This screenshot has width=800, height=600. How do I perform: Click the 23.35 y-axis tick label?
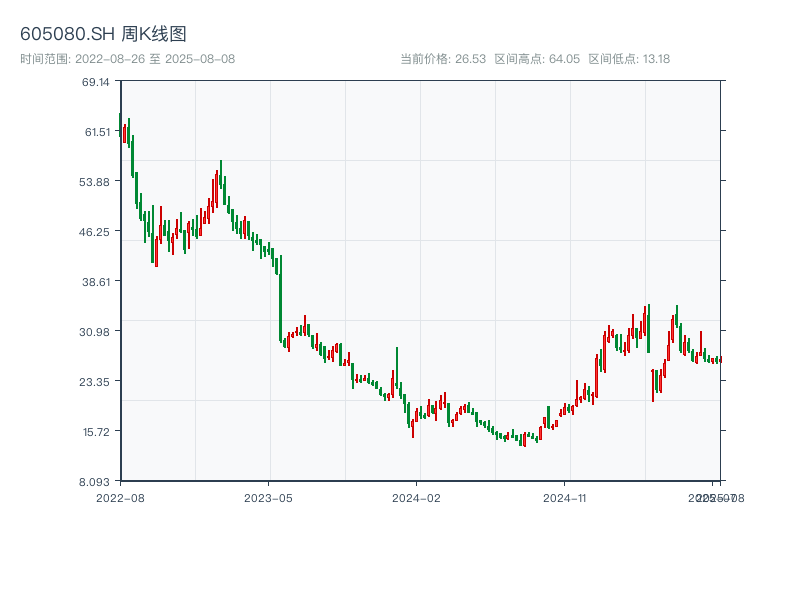[97, 381]
